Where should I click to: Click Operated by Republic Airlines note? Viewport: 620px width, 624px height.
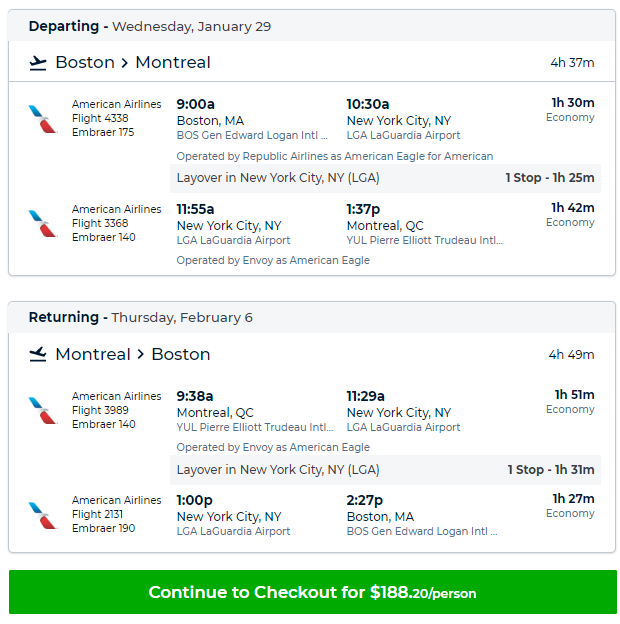(x=335, y=156)
